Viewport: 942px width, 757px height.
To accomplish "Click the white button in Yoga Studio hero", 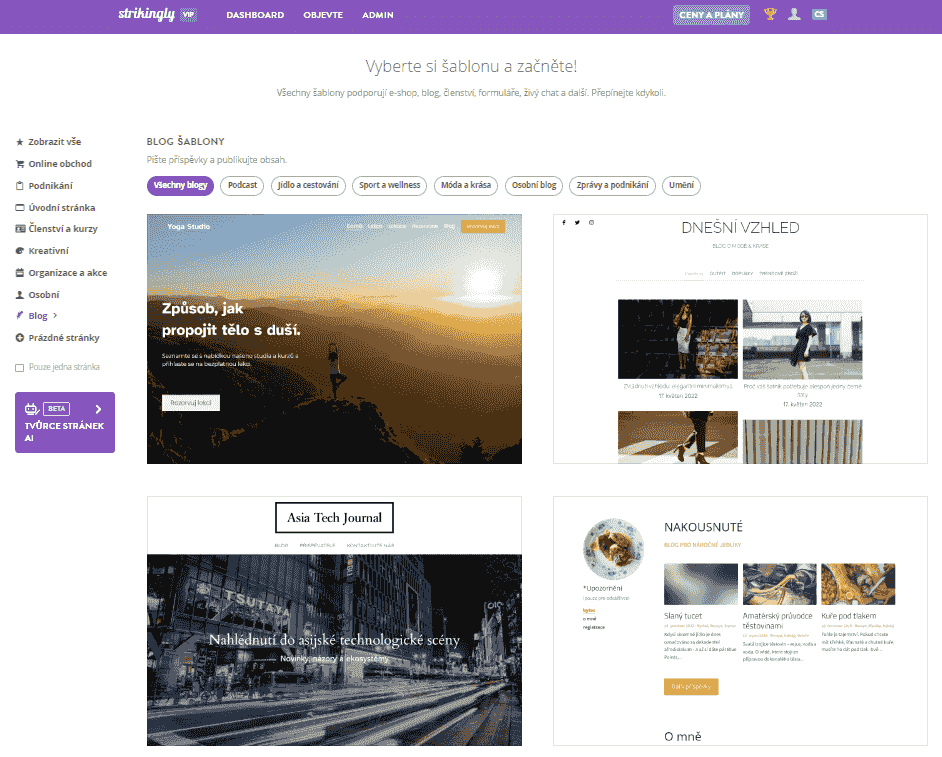I will (191, 403).
